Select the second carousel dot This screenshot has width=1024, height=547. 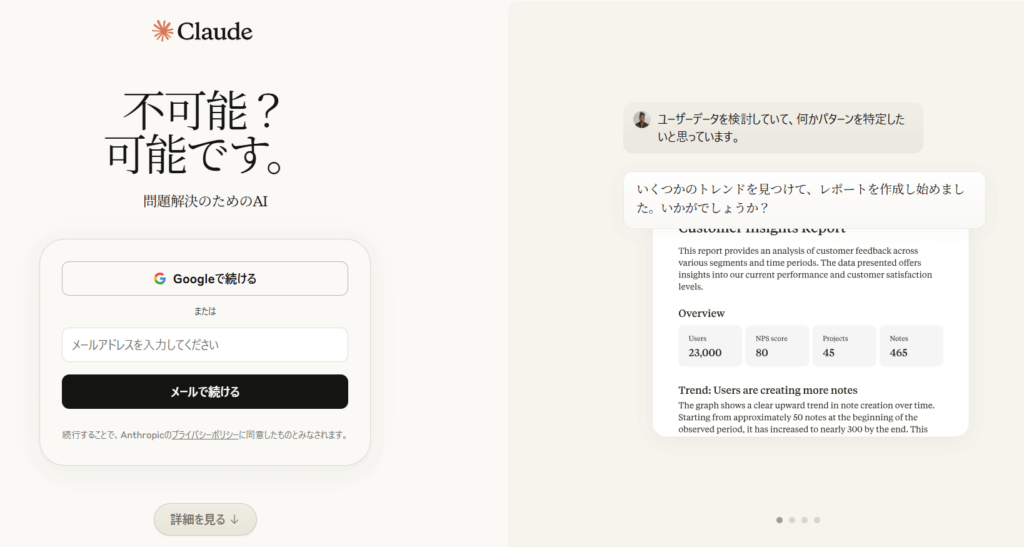(792, 520)
